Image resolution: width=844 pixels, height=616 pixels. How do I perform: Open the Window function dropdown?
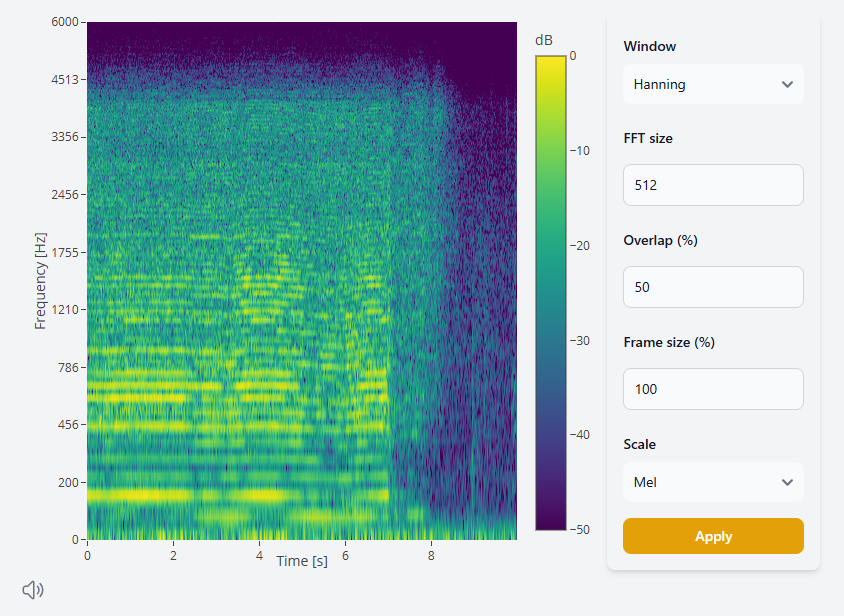coord(712,84)
